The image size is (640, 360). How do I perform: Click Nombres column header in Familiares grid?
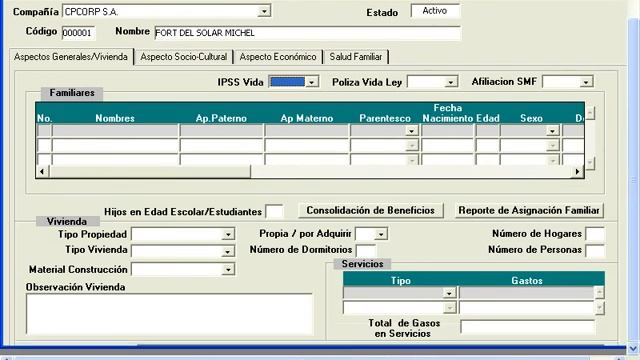point(115,118)
